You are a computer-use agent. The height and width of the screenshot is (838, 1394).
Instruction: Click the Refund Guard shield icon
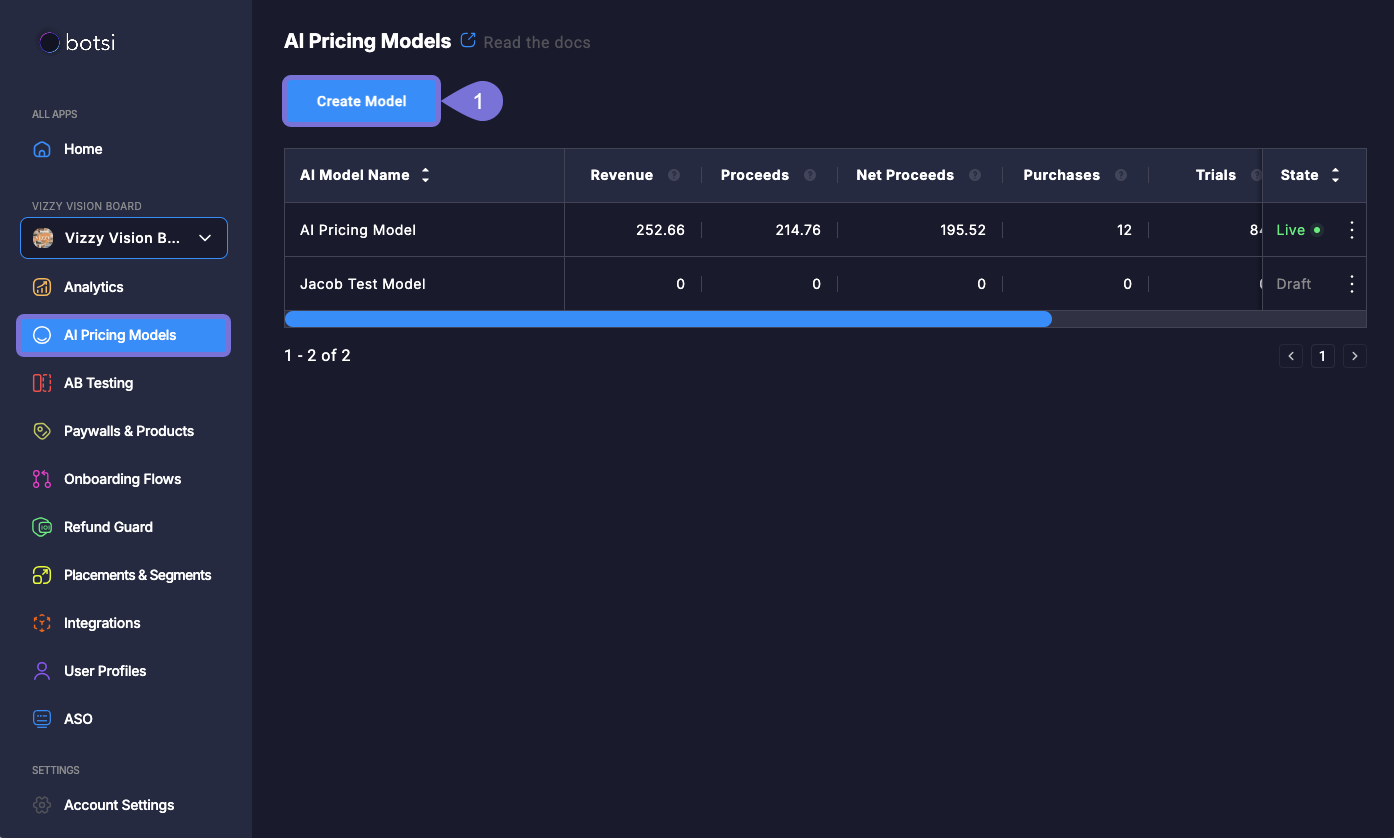point(42,527)
